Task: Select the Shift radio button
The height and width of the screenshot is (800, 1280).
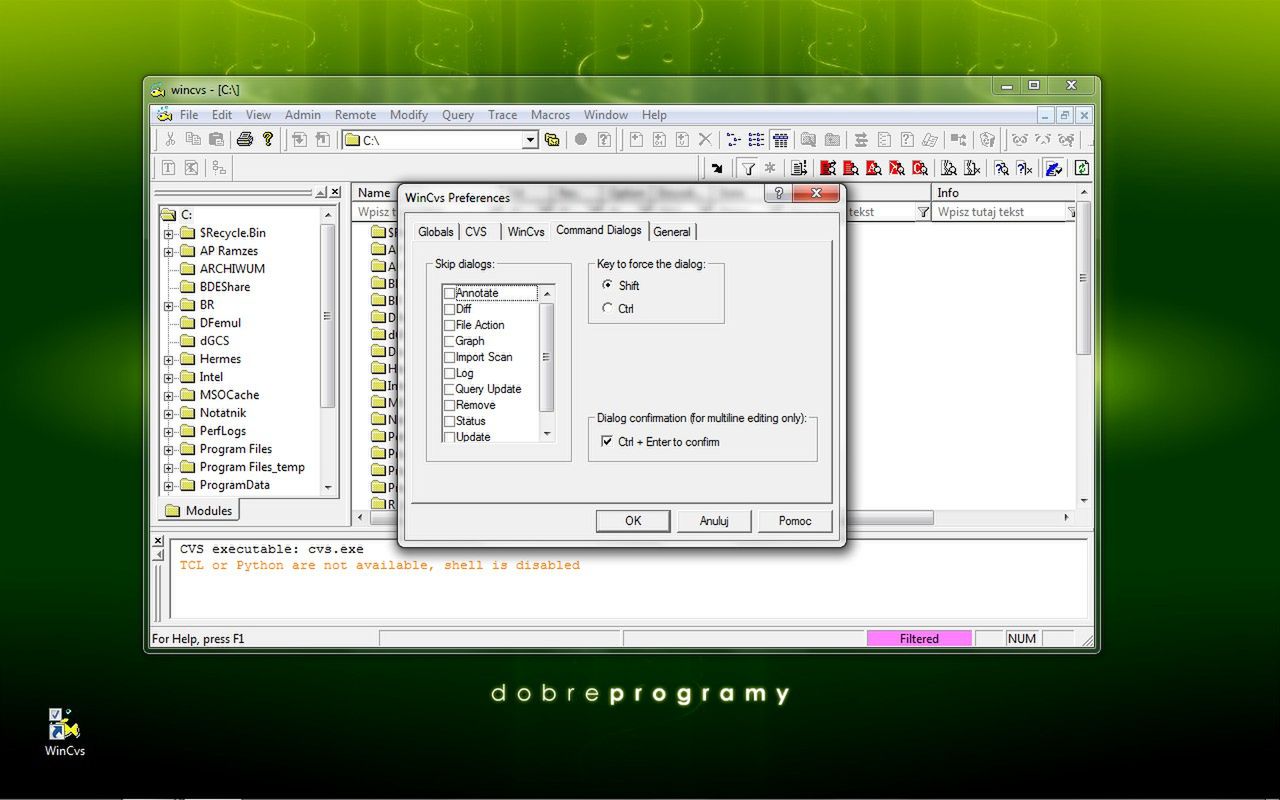Action: pos(607,285)
